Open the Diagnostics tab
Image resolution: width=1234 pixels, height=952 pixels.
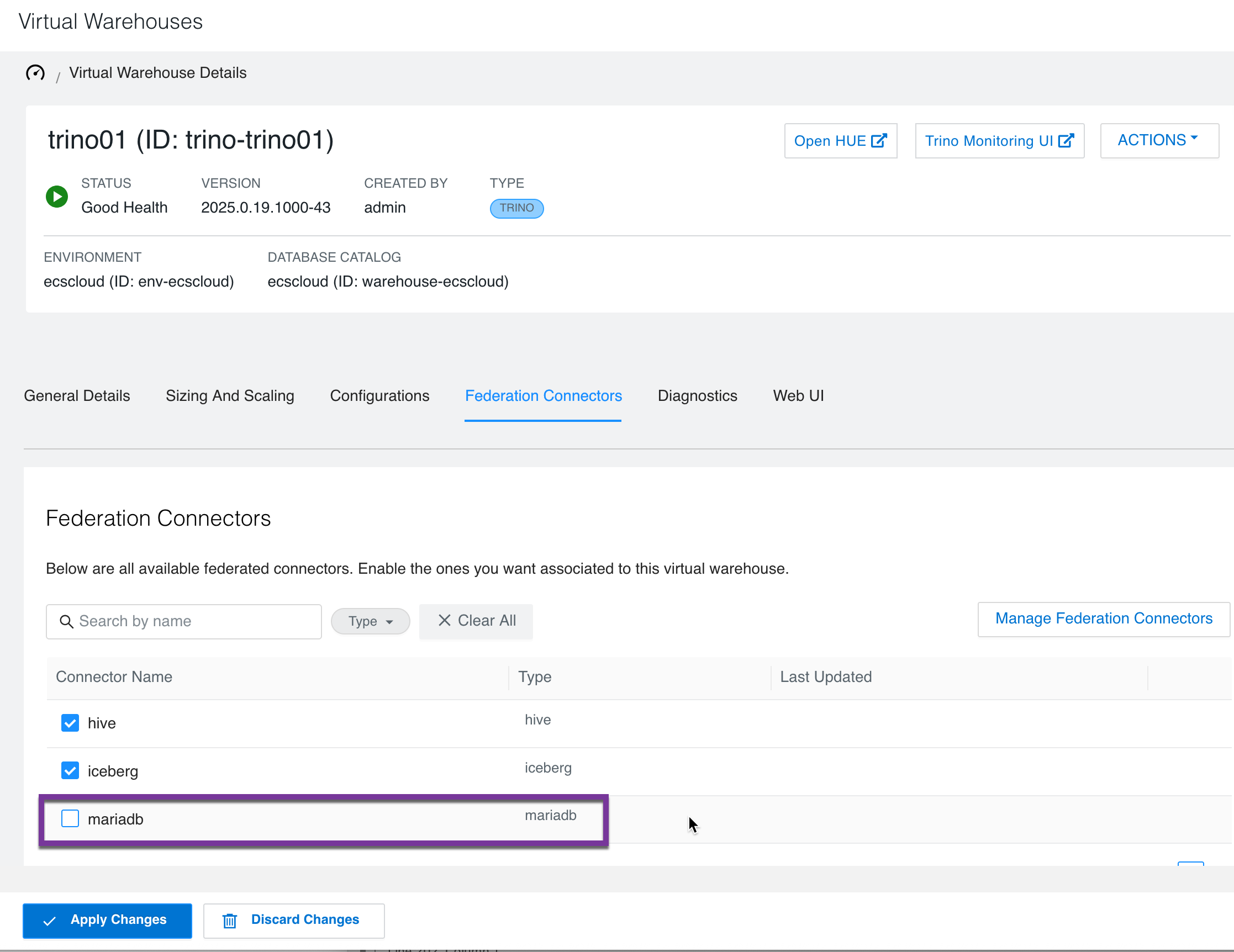click(x=697, y=395)
